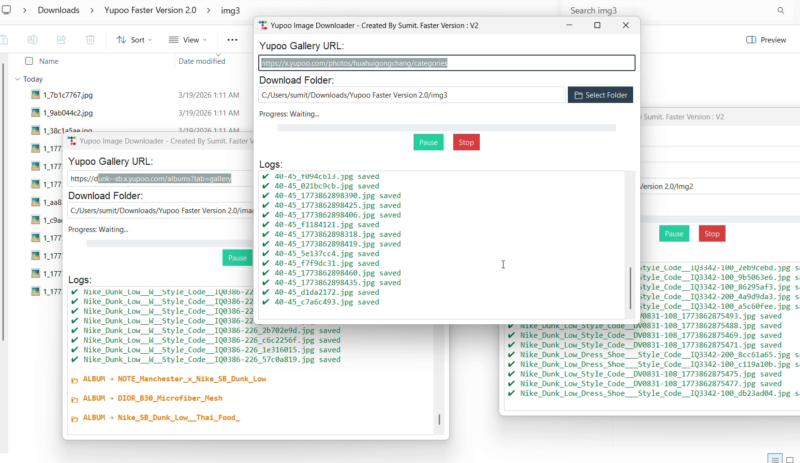Go to Yupoo Faster Version 2.0 breadcrumb
800x463 pixels.
[150, 10]
